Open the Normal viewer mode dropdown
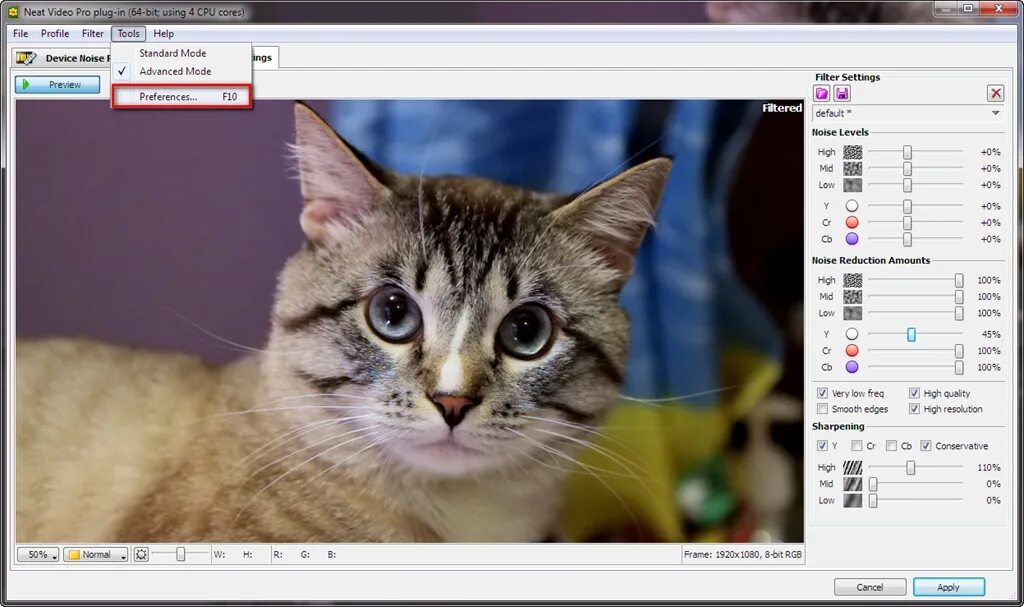Image resolution: width=1024 pixels, height=607 pixels. [96, 555]
